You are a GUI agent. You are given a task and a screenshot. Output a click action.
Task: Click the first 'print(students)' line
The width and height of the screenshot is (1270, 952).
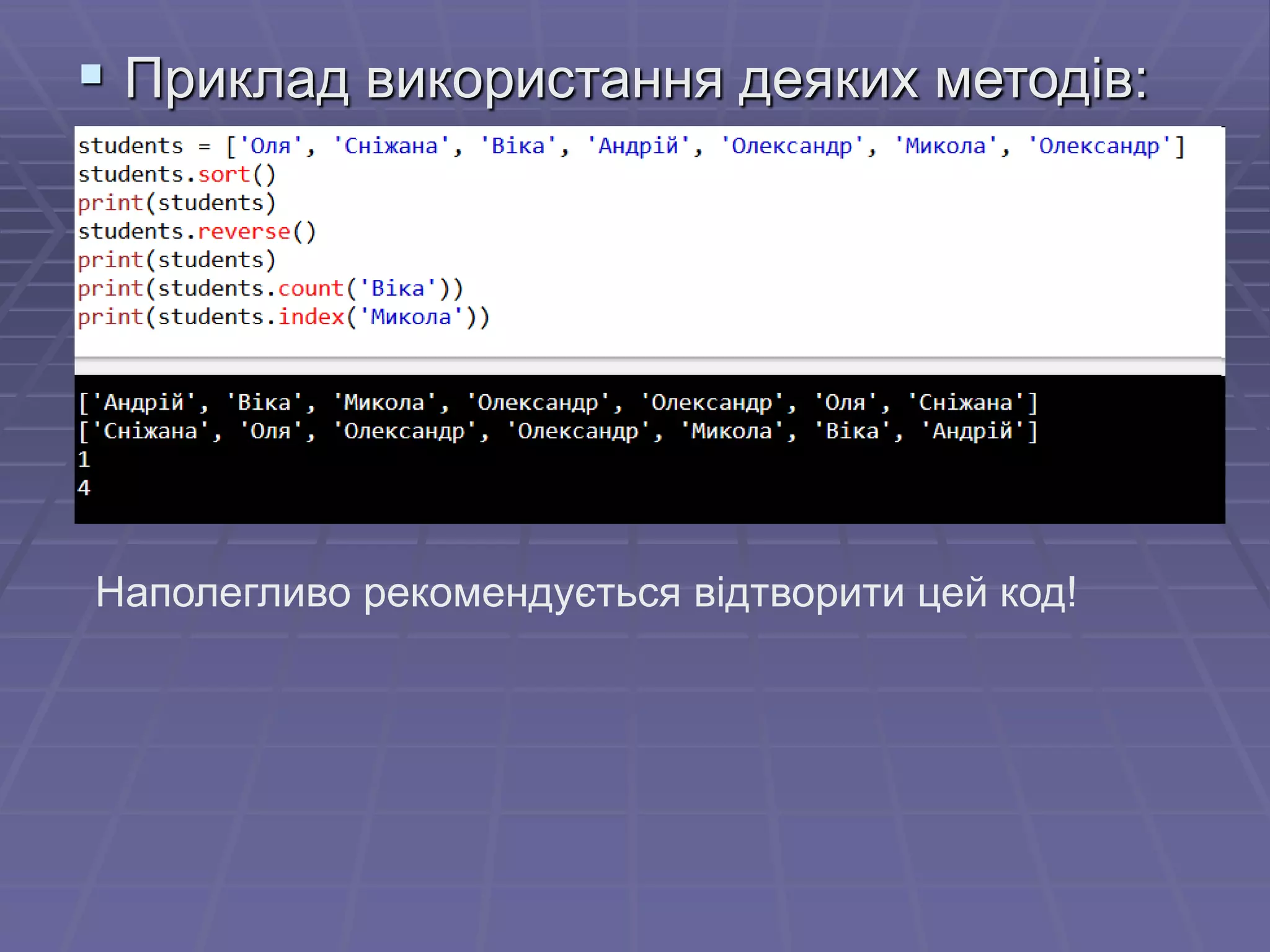(177, 203)
